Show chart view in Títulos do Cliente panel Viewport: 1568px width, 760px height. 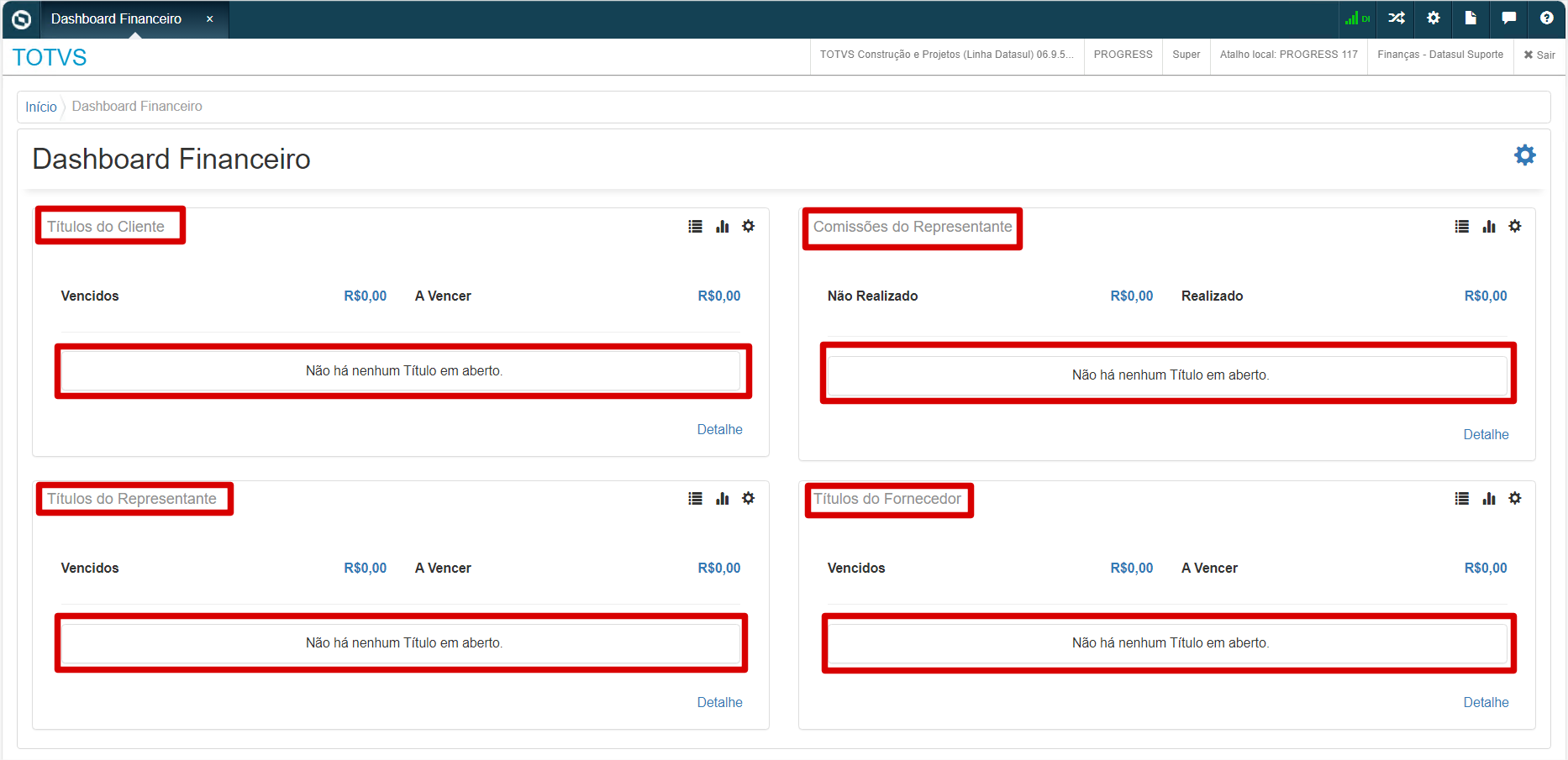(x=722, y=227)
